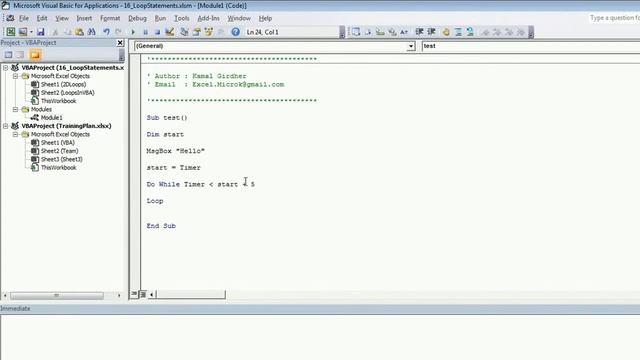640x360 pixels.
Task: Open the Project Explorer toolbar icon
Action: [x=184, y=32]
